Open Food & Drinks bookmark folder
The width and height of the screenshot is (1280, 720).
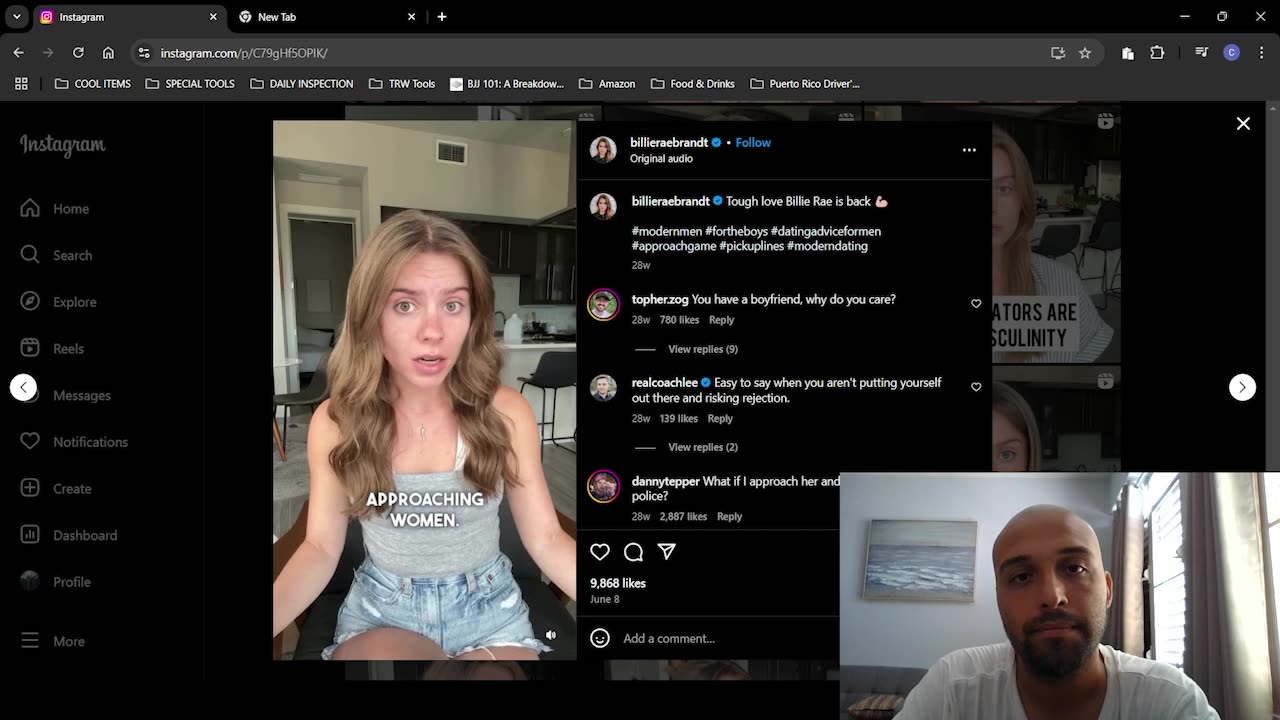click(x=692, y=84)
